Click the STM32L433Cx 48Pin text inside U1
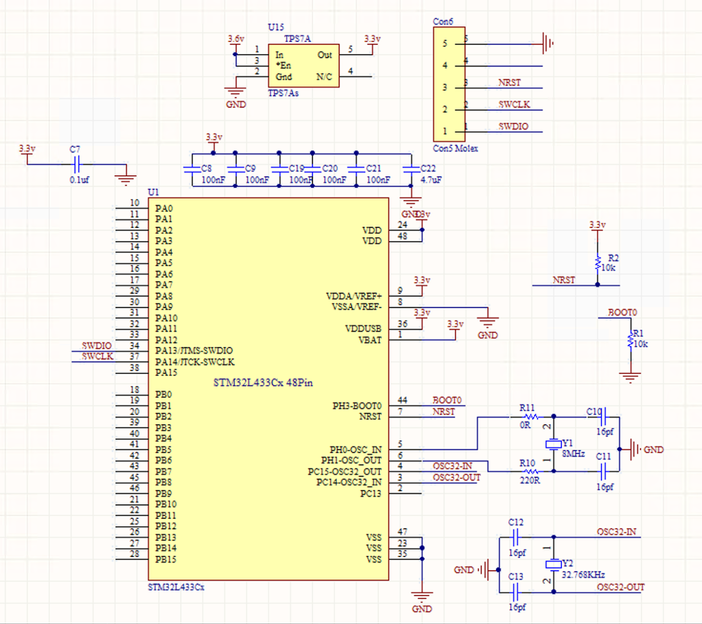 click(x=263, y=383)
